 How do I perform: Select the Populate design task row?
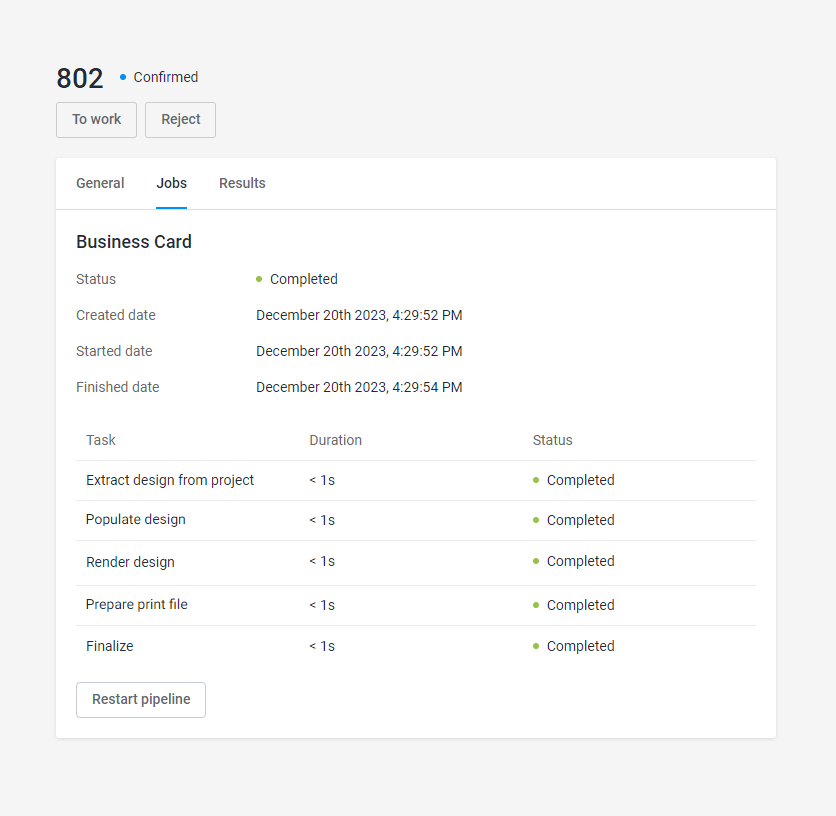(x=136, y=520)
